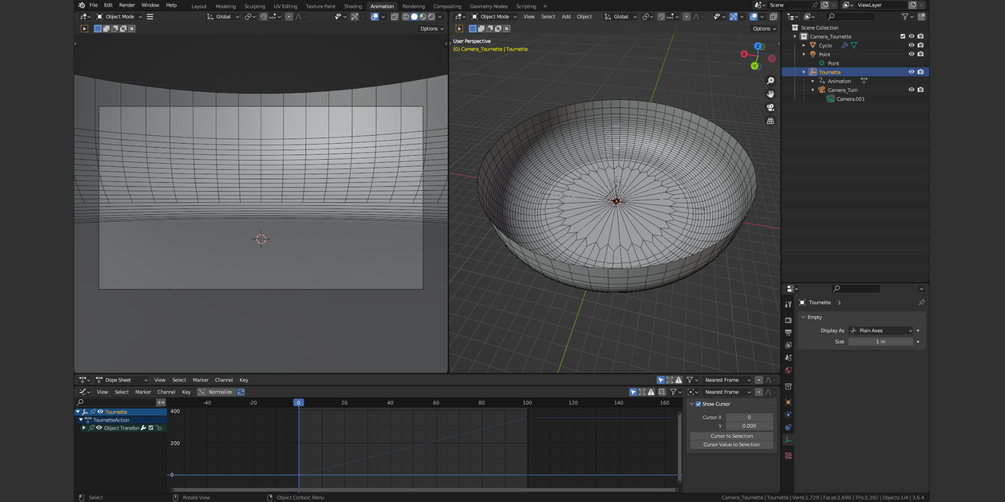This screenshot has height=502, width=1005.
Task: Switch to the Rendering workspace tab
Action: click(x=413, y=6)
